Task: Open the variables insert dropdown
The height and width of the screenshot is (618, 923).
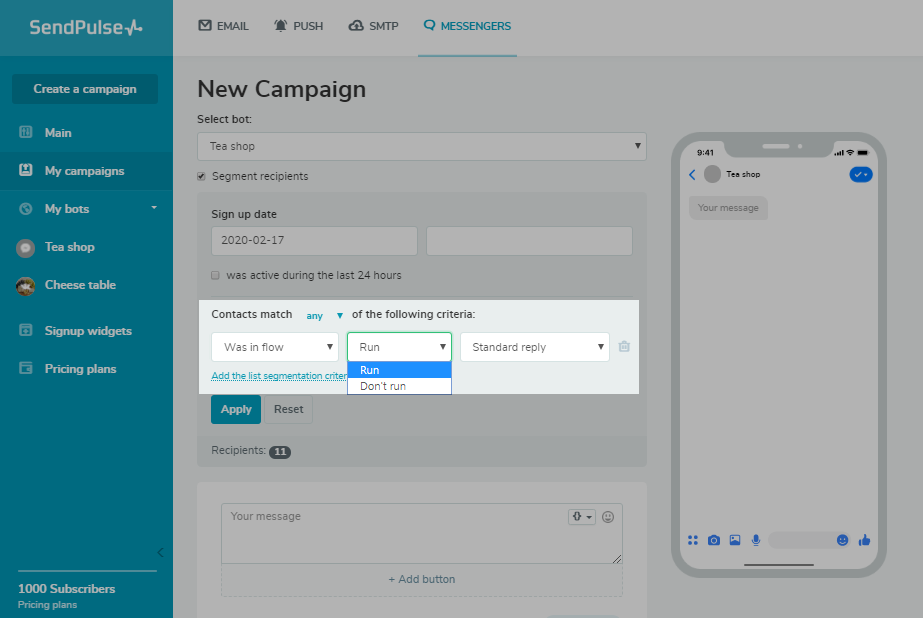Action: 582,517
